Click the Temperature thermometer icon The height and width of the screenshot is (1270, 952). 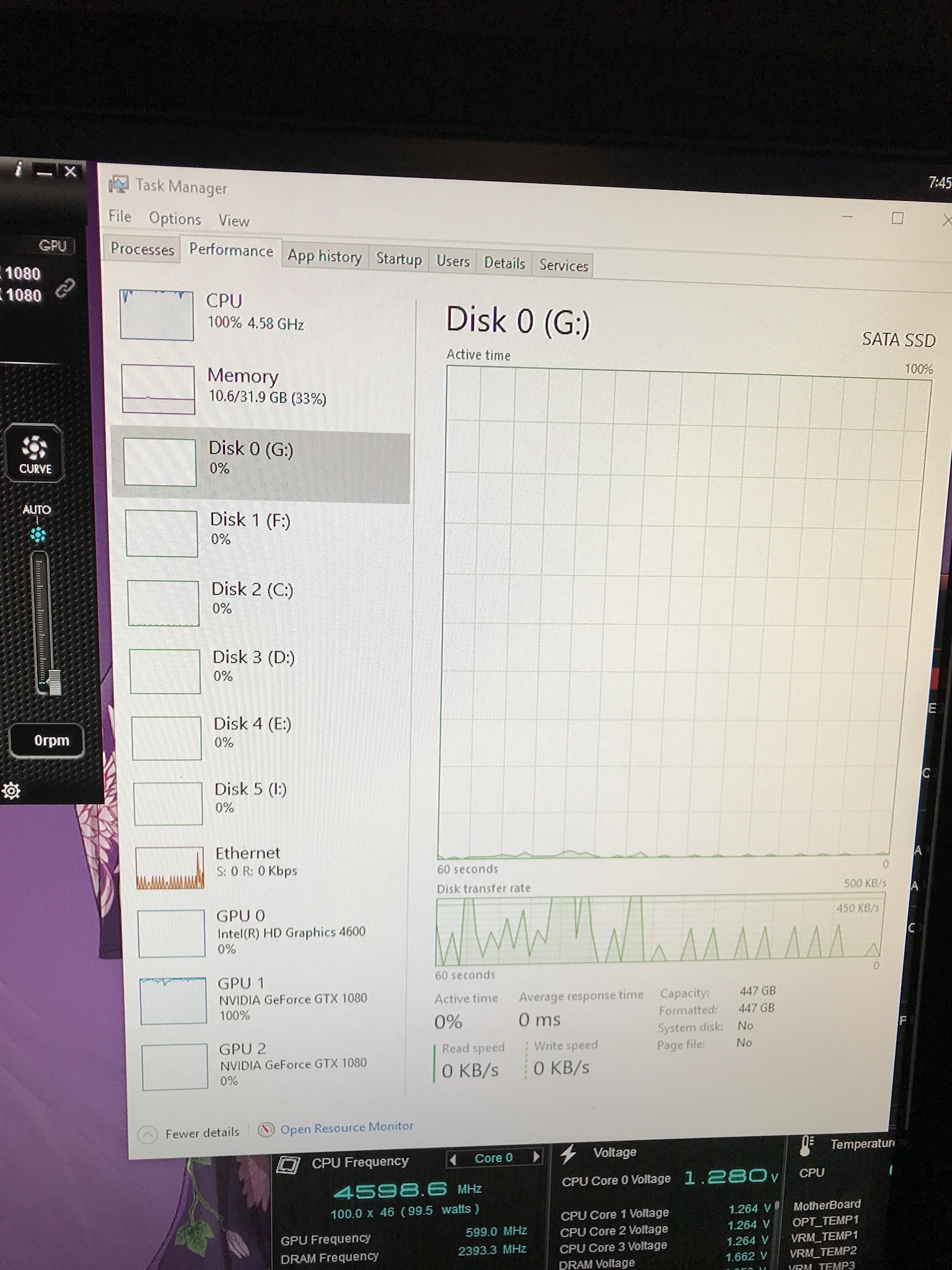(x=806, y=1146)
